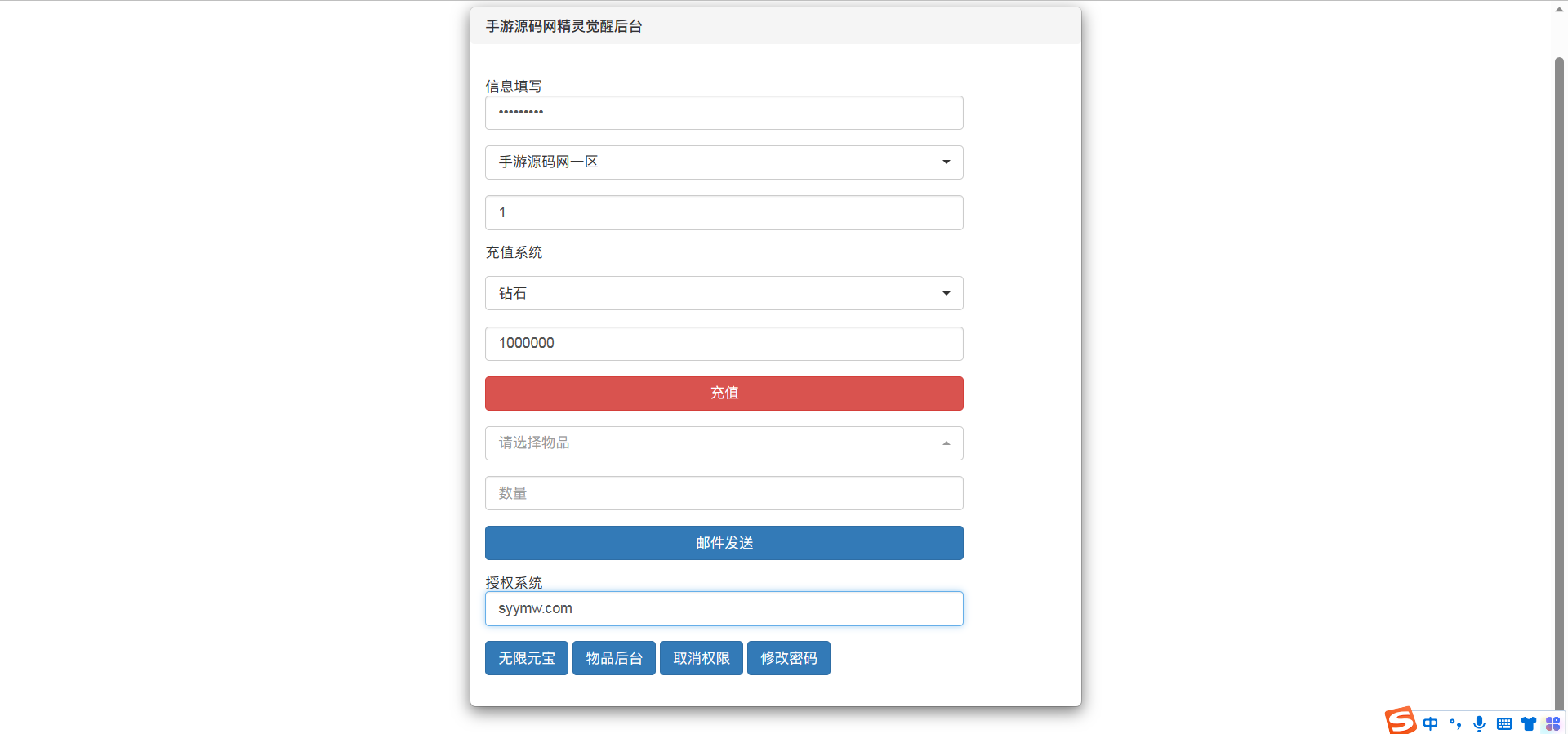
Task: Toggle Chinese punctuation mode on the Sogou bar
Action: [x=1455, y=723]
